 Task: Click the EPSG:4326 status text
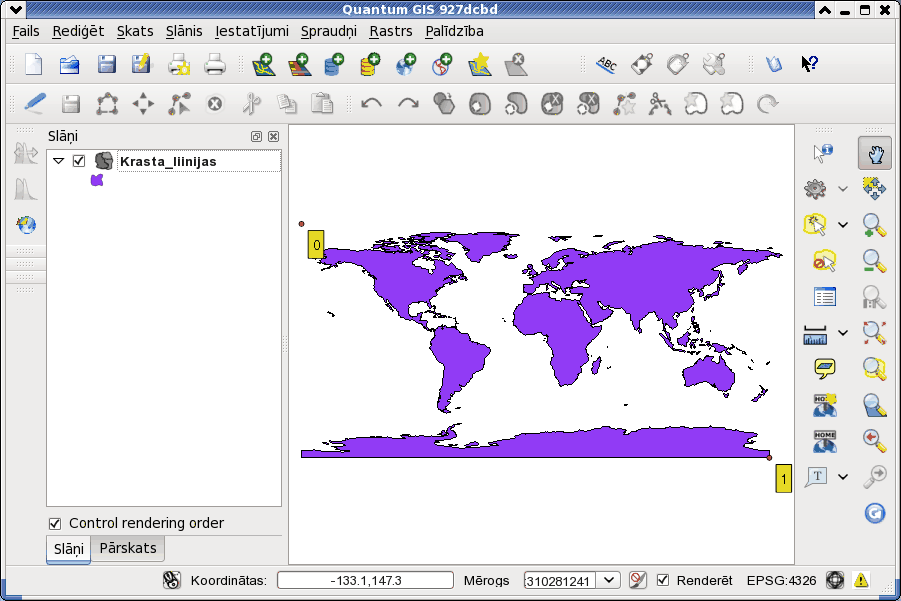[x=781, y=580]
